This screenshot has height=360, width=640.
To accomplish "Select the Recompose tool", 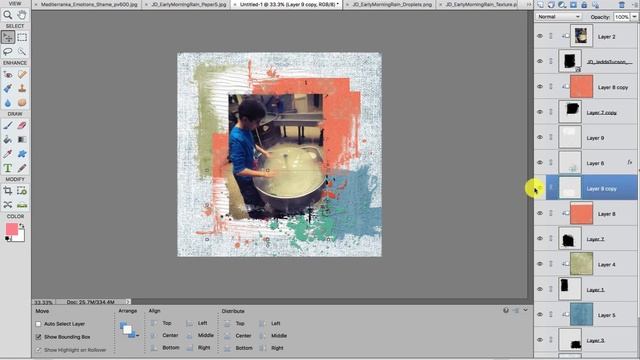I will point(22,191).
